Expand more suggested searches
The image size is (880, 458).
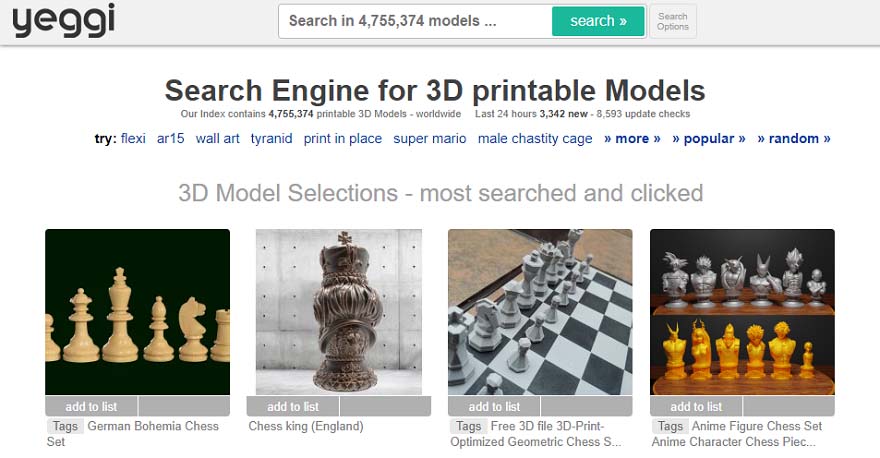(632, 139)
